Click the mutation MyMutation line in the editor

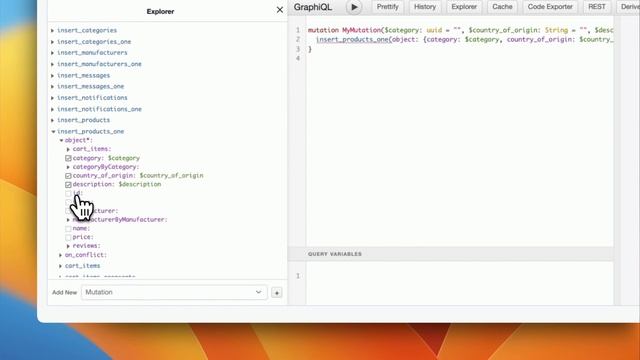[x=460, y=30]
